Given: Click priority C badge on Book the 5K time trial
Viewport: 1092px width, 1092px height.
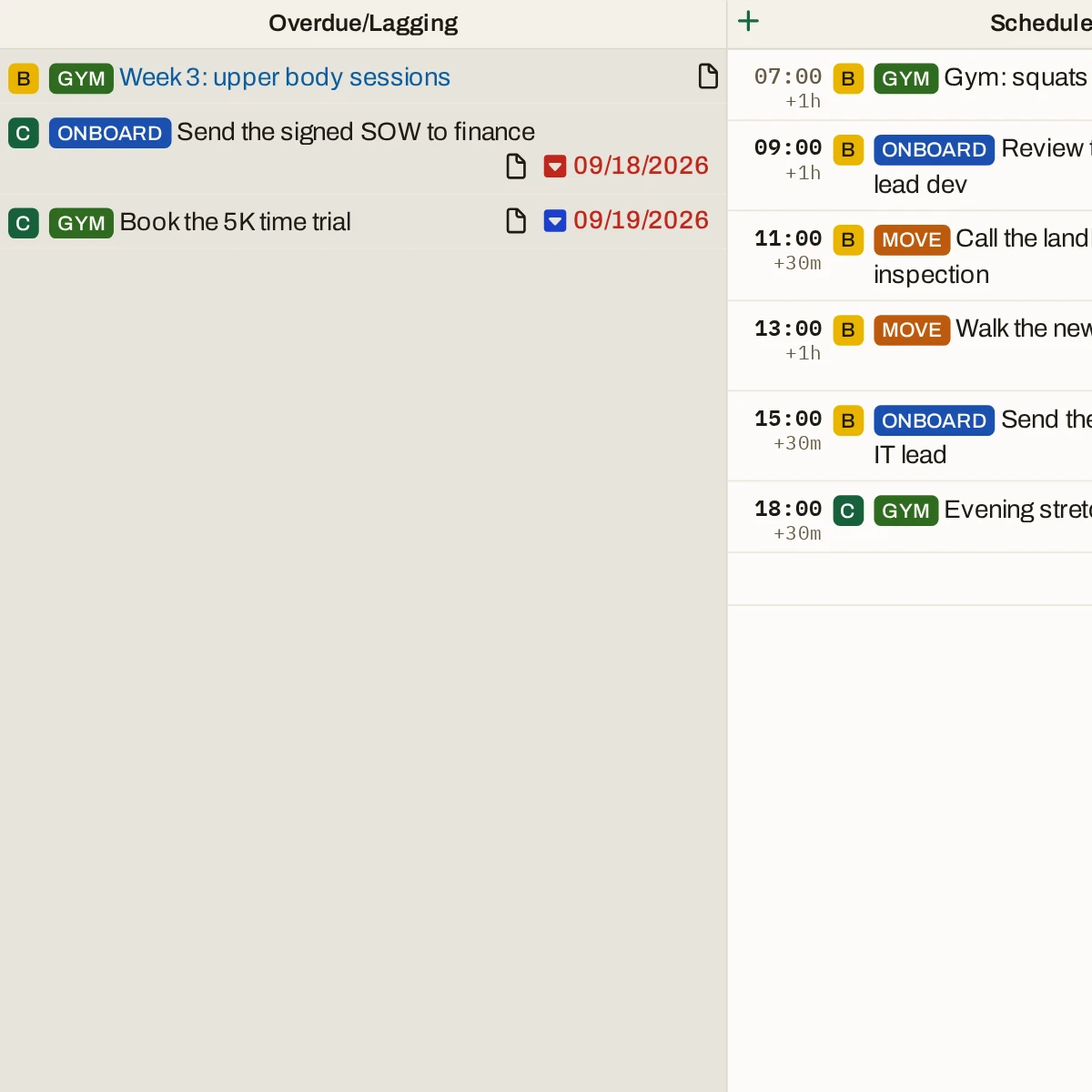Looking at the screenshot, I should pos(24,223).
